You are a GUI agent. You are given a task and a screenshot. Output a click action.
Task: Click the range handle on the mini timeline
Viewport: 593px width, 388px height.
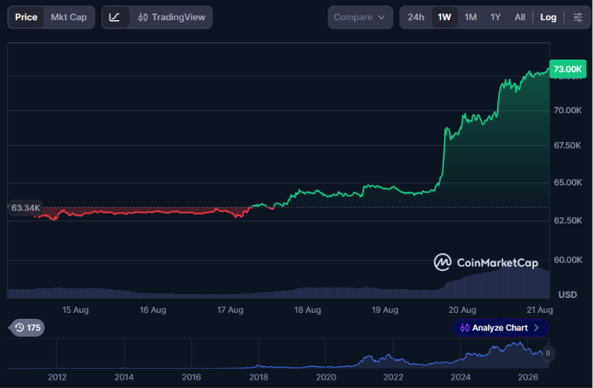548,353
